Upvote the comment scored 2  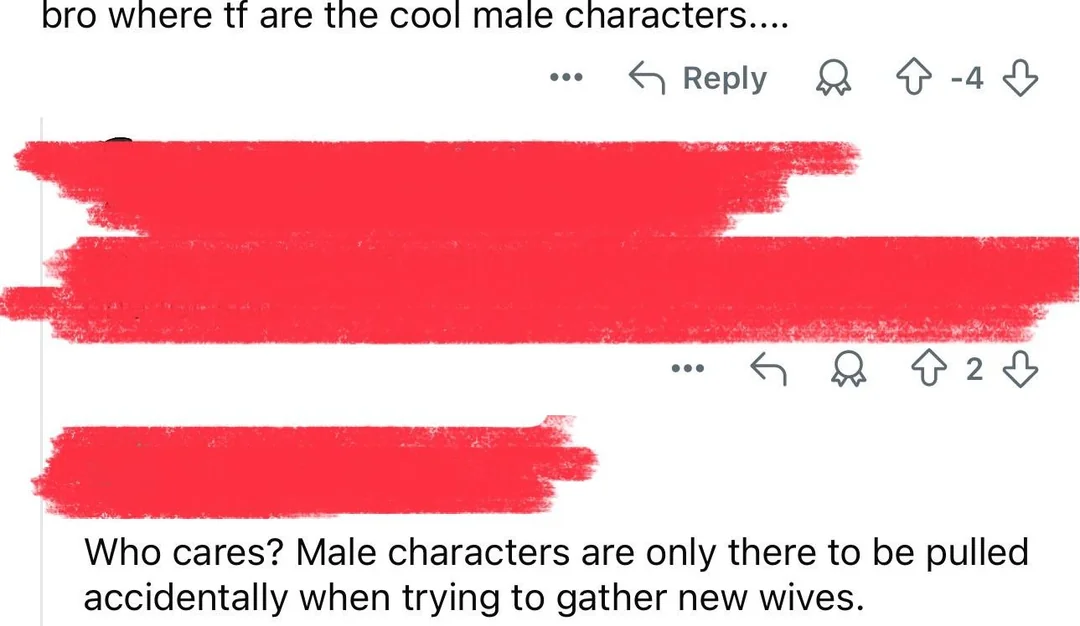click(x=929, y=369)
